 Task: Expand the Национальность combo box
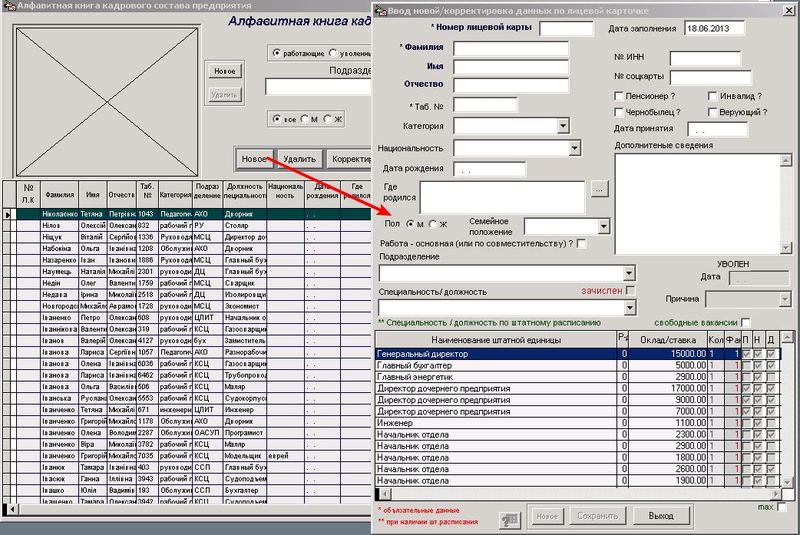pos(574,148)
